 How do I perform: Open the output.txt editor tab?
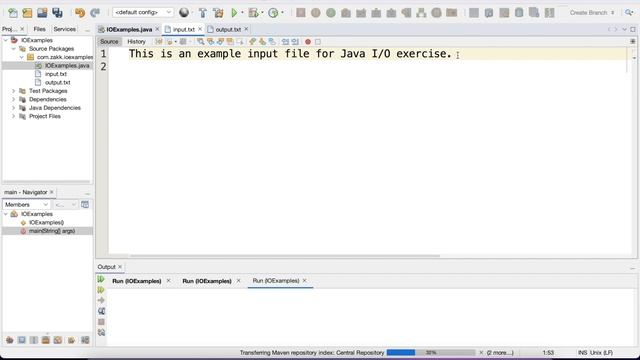point(228,29)
